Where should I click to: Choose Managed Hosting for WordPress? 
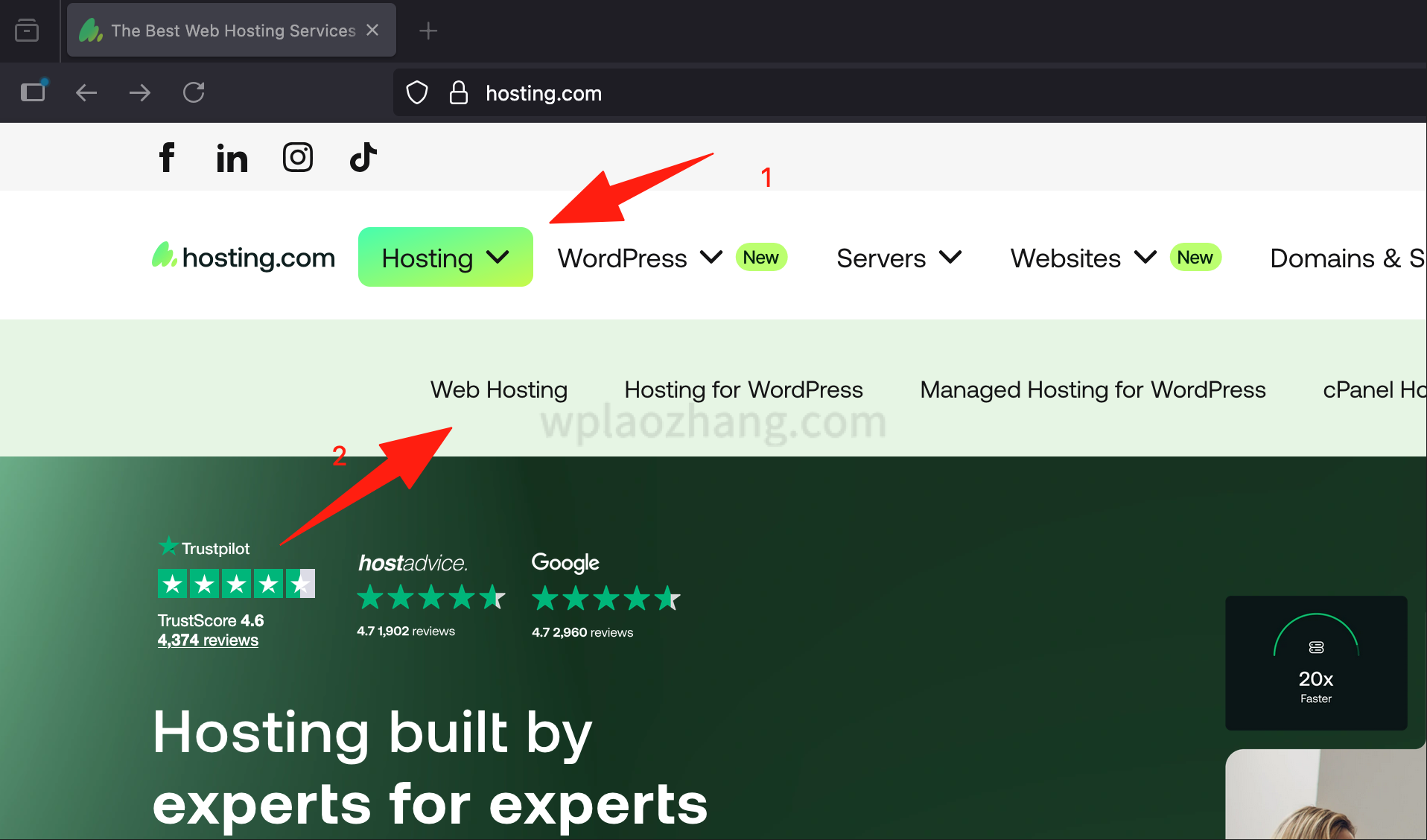1093,389
